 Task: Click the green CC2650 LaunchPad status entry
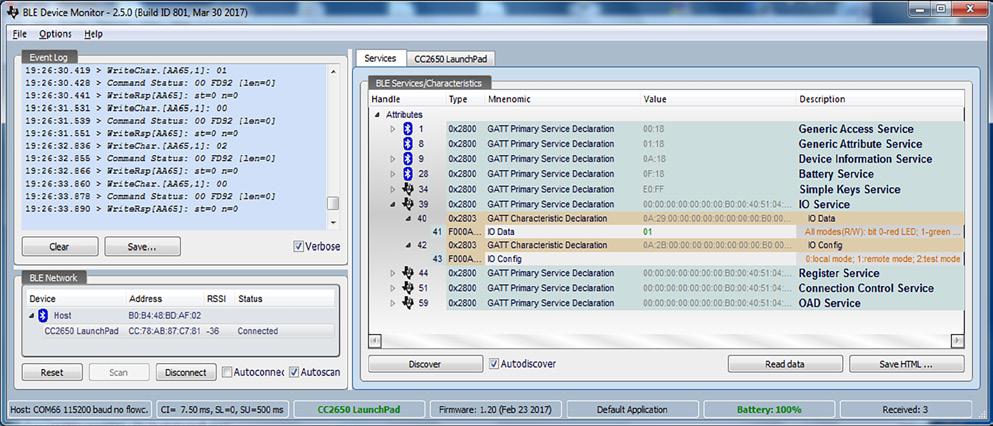[x=359, y=410]
